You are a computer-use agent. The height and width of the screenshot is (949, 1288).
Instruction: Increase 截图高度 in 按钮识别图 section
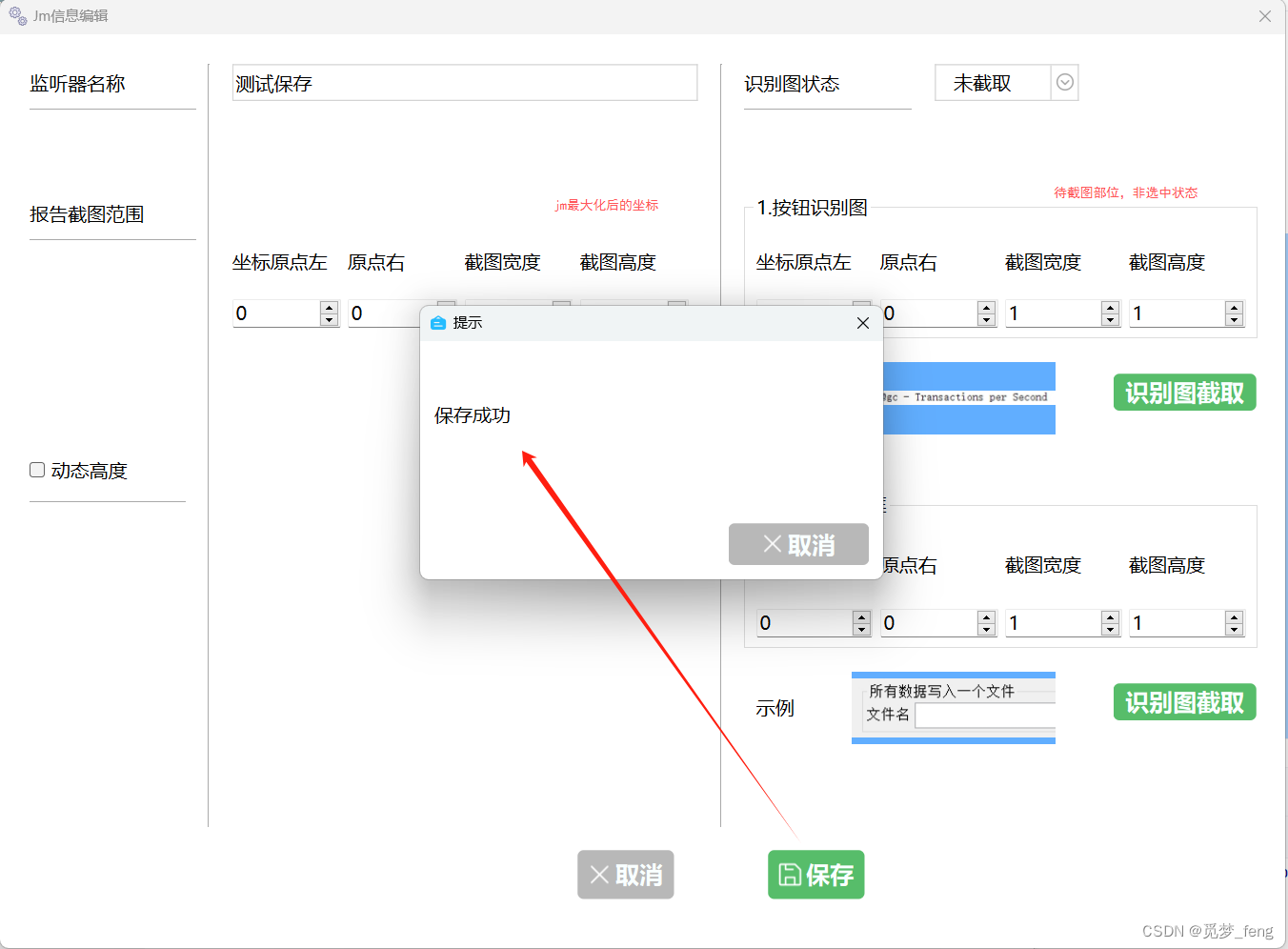pos(1235,307)
